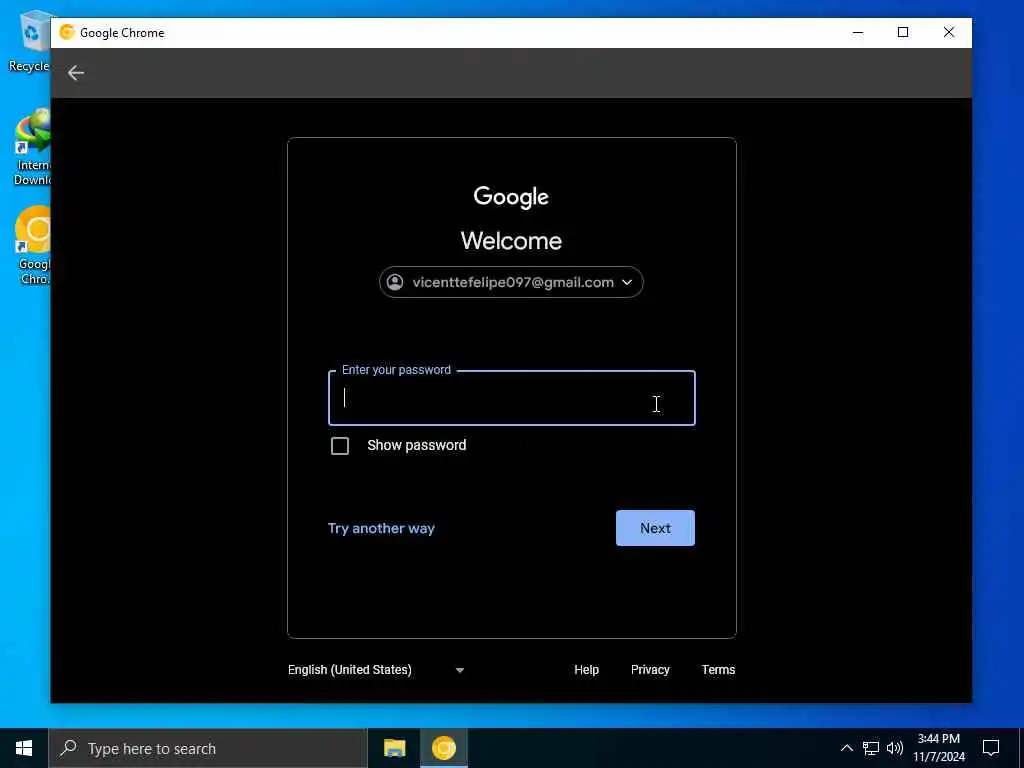
Task: Minimize the Google Chrome window
Action: [858, 32]
